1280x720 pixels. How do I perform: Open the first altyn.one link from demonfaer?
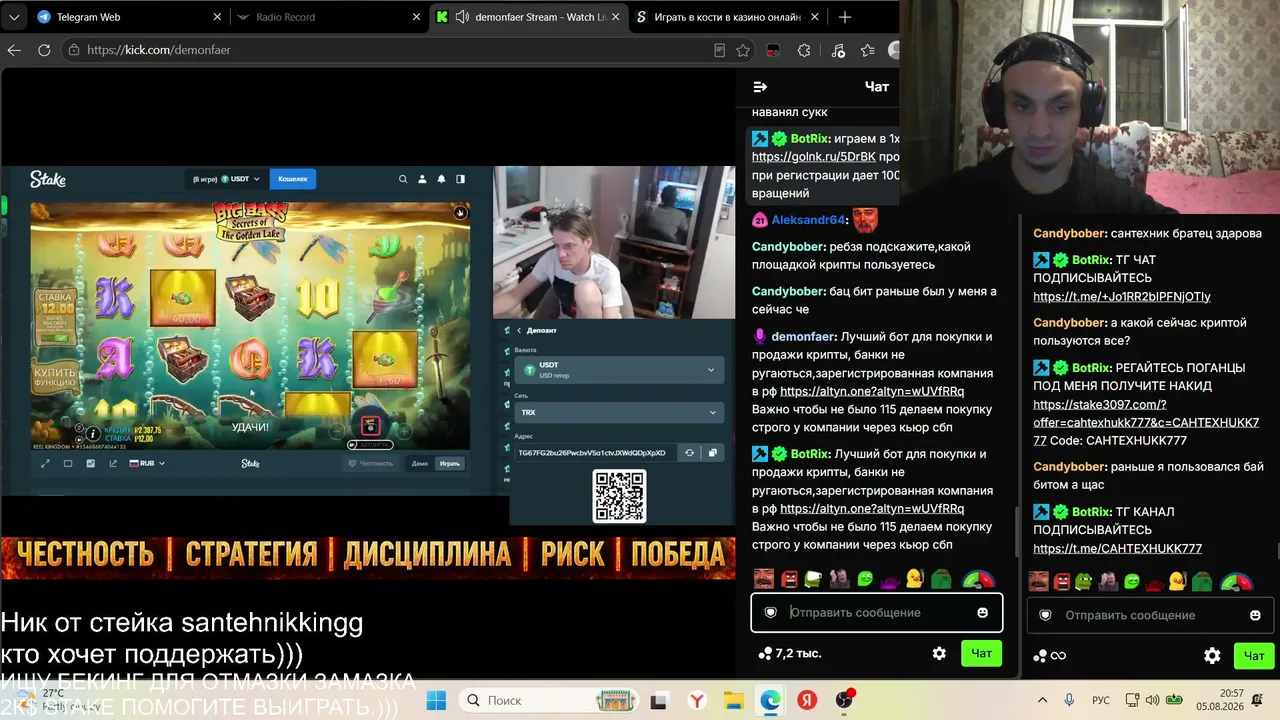(x=872, y=391)
